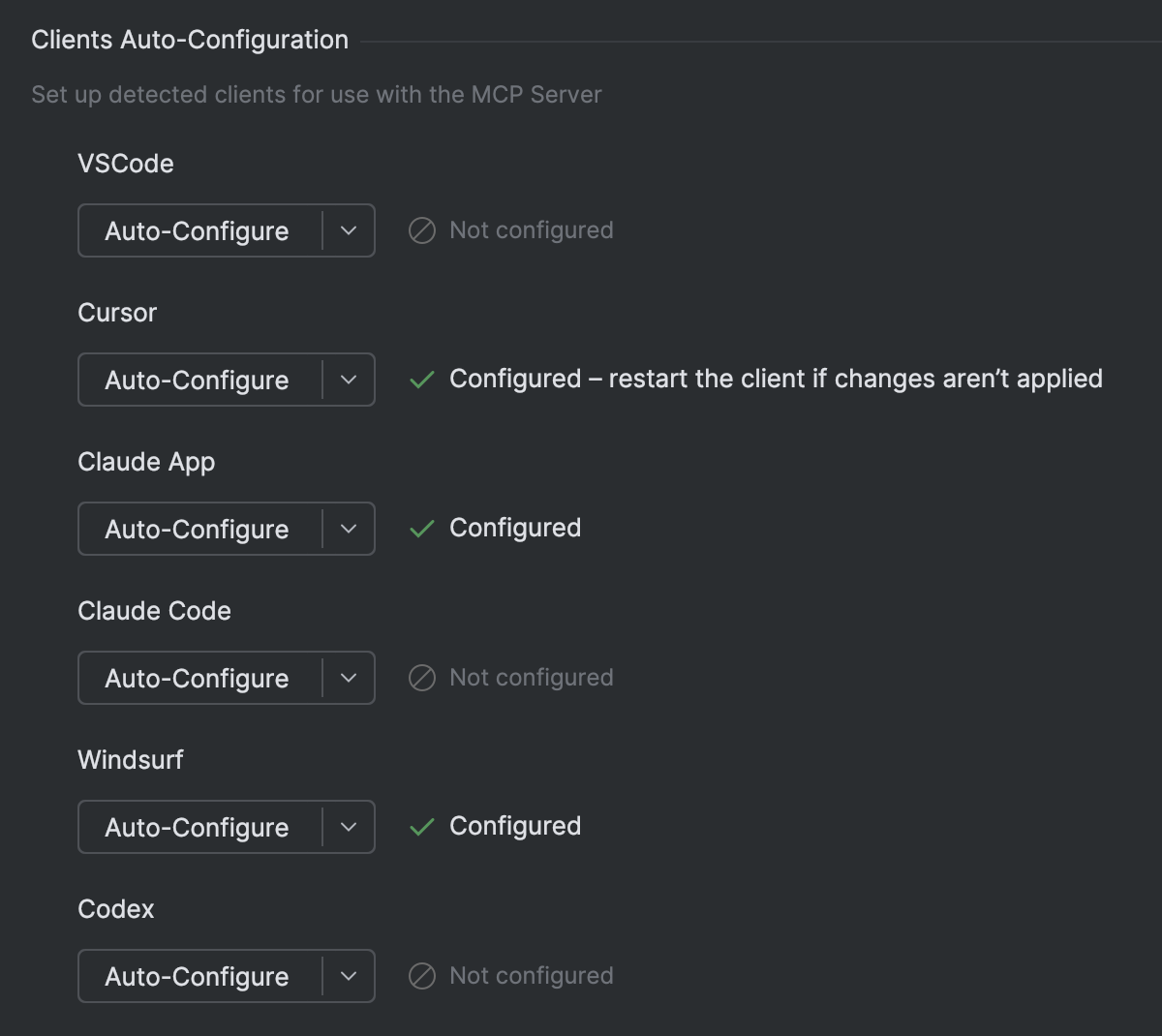
Task: Click the Claude App section label
Action: pyautogui.click(x=146, y=462)
